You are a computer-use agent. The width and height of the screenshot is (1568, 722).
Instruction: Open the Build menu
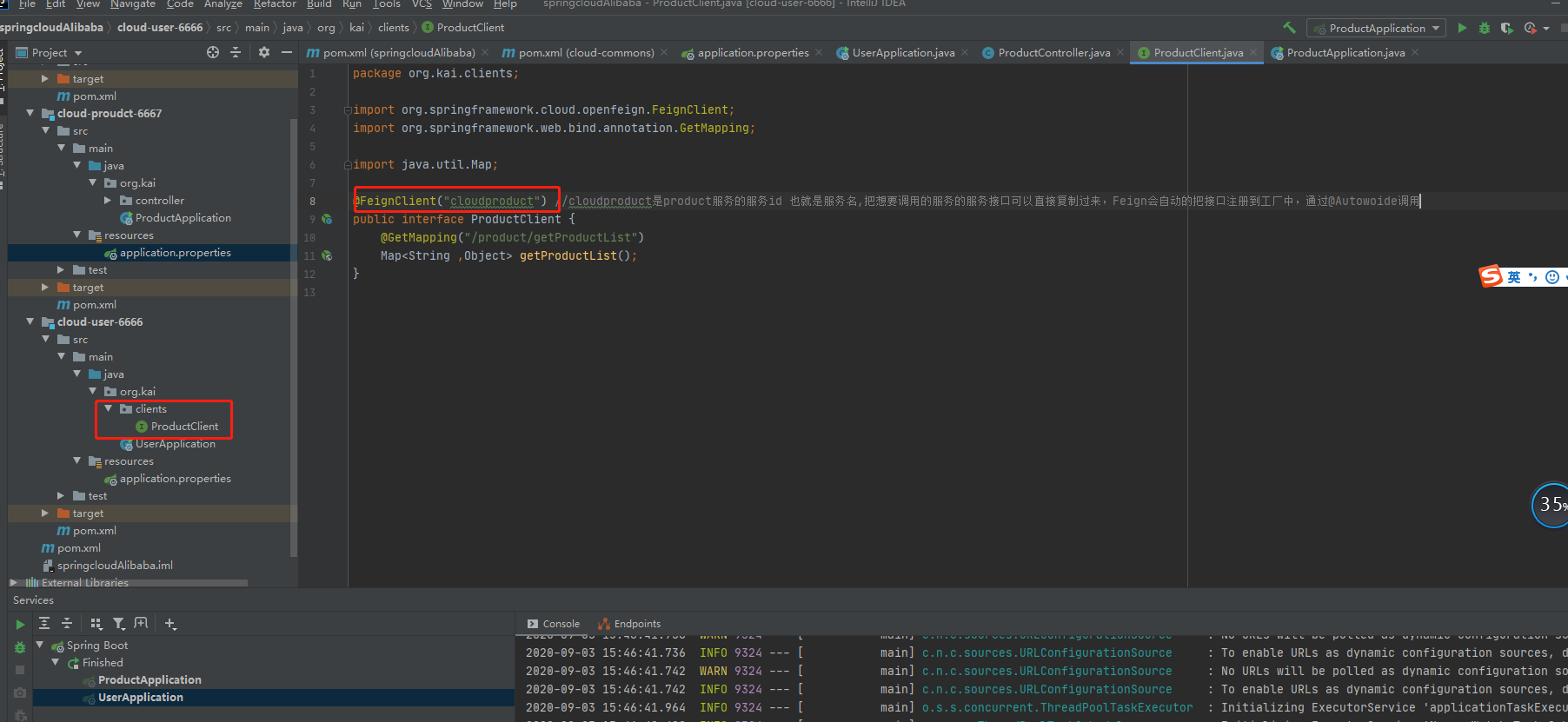coord(319,4)
